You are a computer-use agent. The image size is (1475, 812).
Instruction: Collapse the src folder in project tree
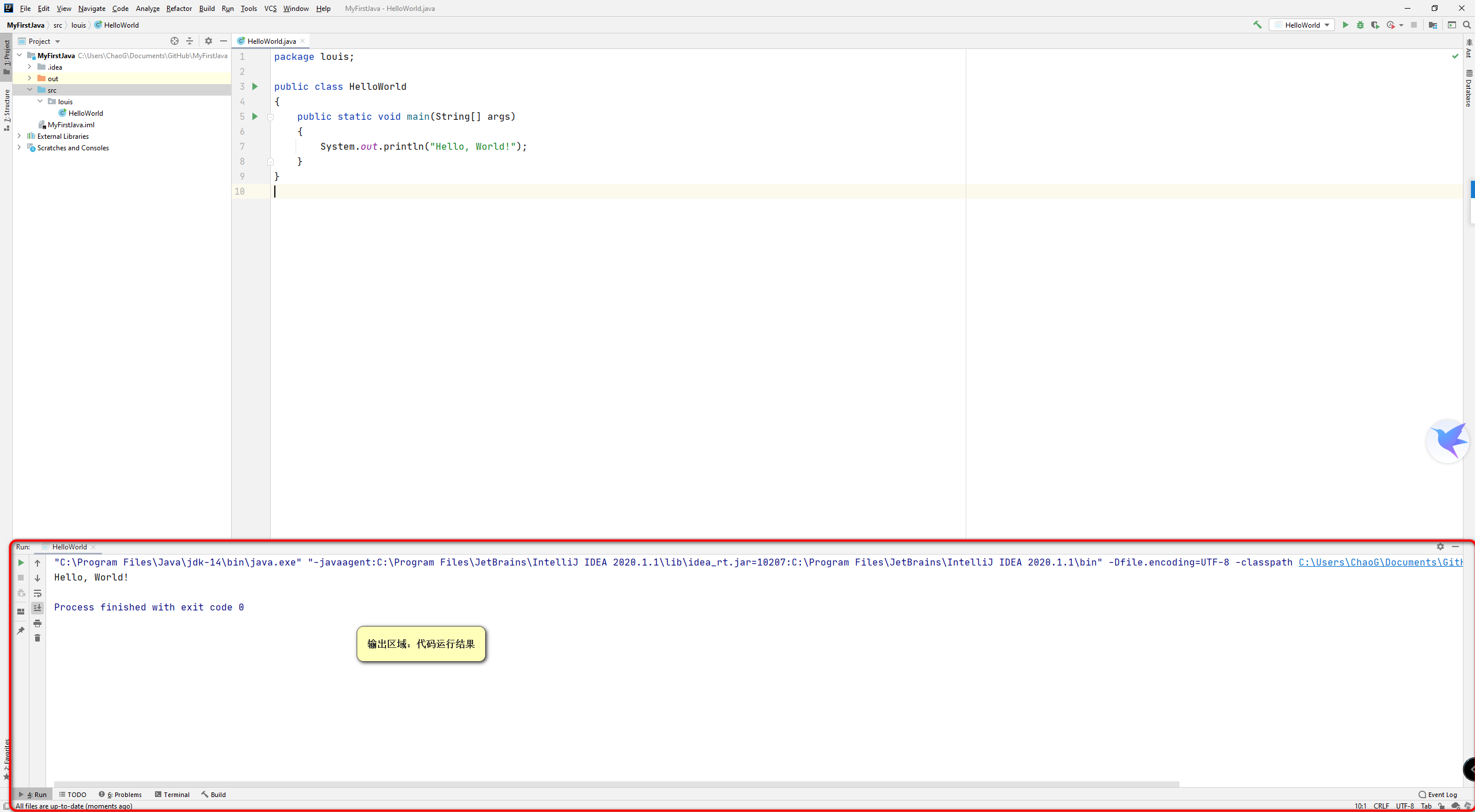click(30, 90)
